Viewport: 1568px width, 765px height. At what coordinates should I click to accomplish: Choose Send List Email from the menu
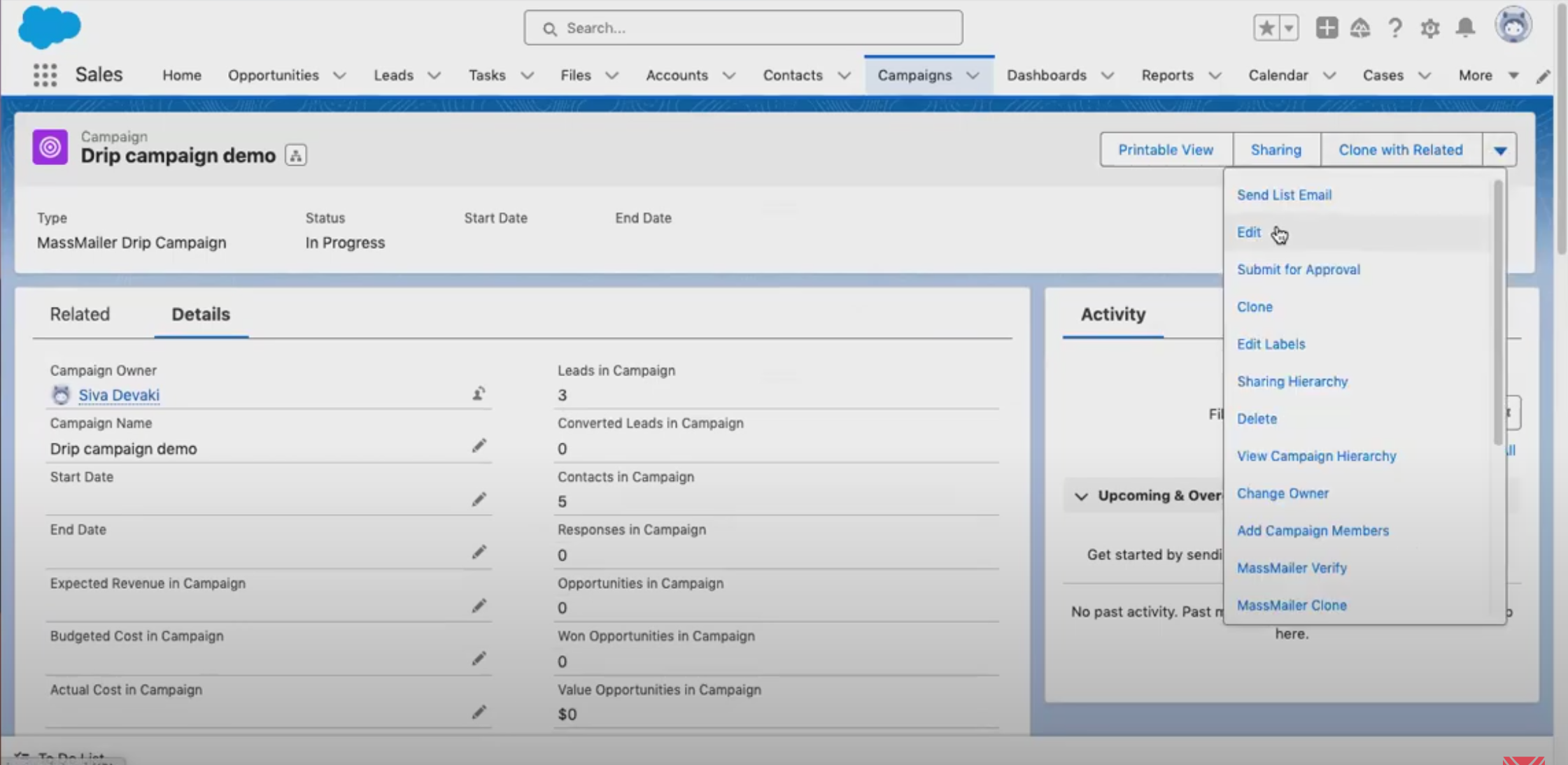(x=1284, y=195)
